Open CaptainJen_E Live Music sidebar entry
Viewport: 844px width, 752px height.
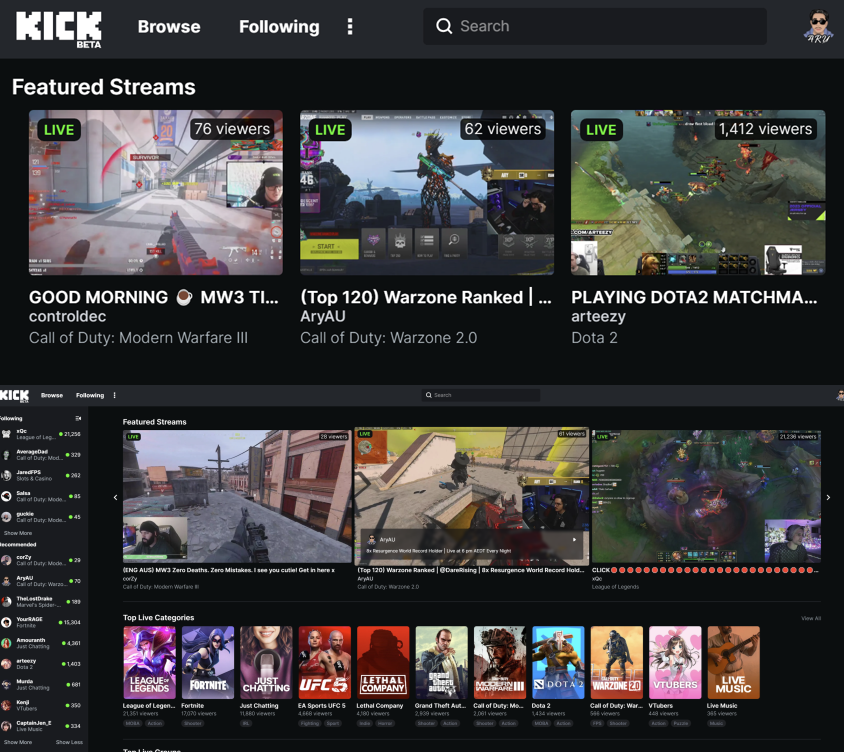click(x=41, y=726)
